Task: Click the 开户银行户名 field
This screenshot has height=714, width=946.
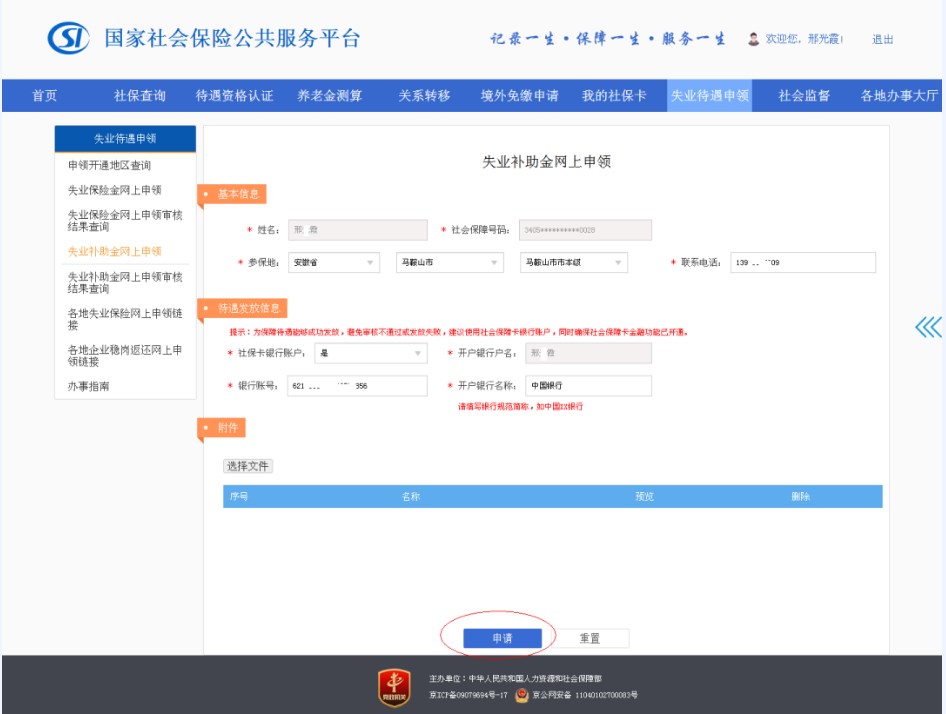Action: click(x=589, y=353)
